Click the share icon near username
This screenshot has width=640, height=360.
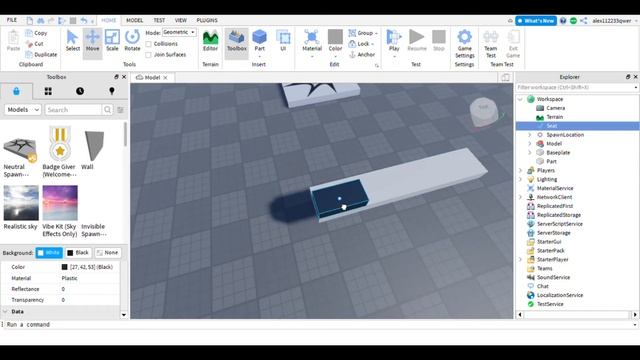584,20
